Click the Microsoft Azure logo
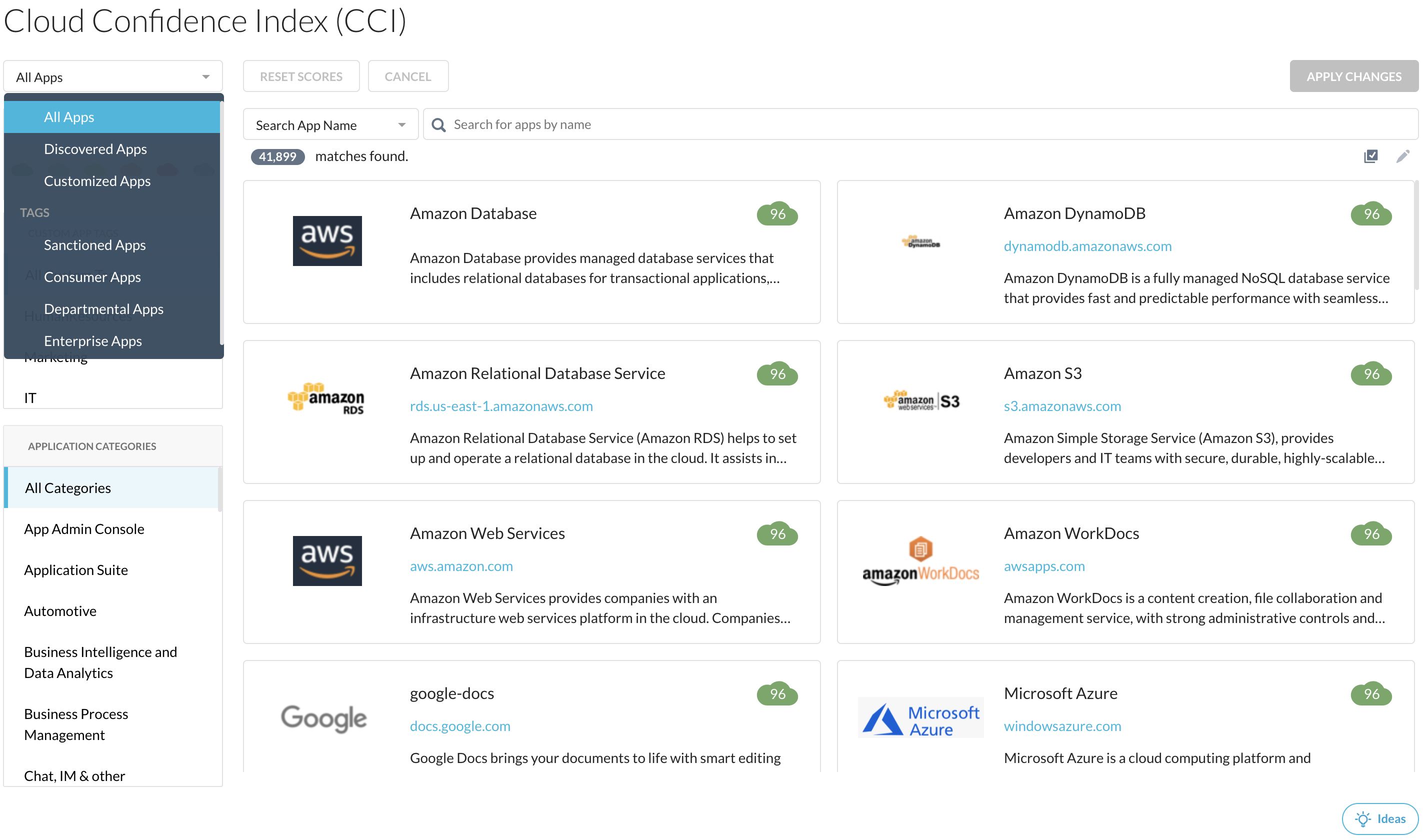 point(920,717)
